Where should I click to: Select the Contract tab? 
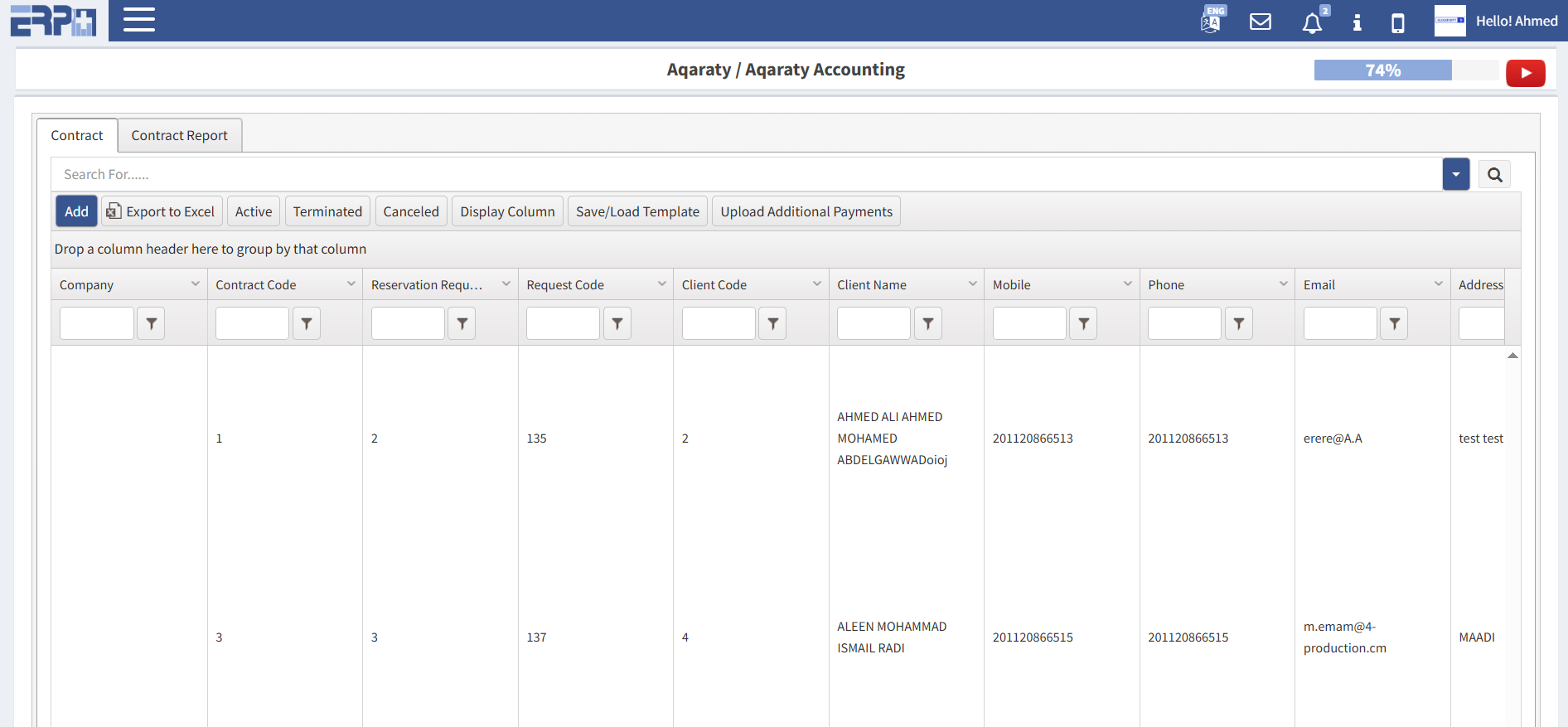(x=77, y=135)
